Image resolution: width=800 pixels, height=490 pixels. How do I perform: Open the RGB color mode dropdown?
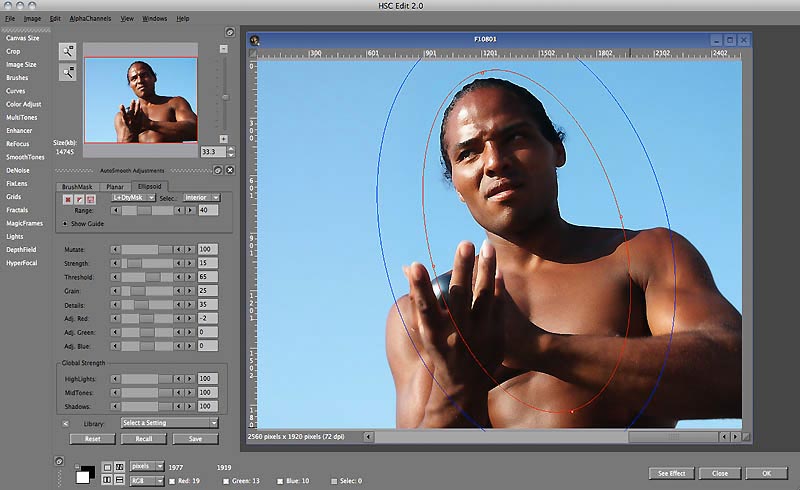pyautogui.click(x=147, y=480)
